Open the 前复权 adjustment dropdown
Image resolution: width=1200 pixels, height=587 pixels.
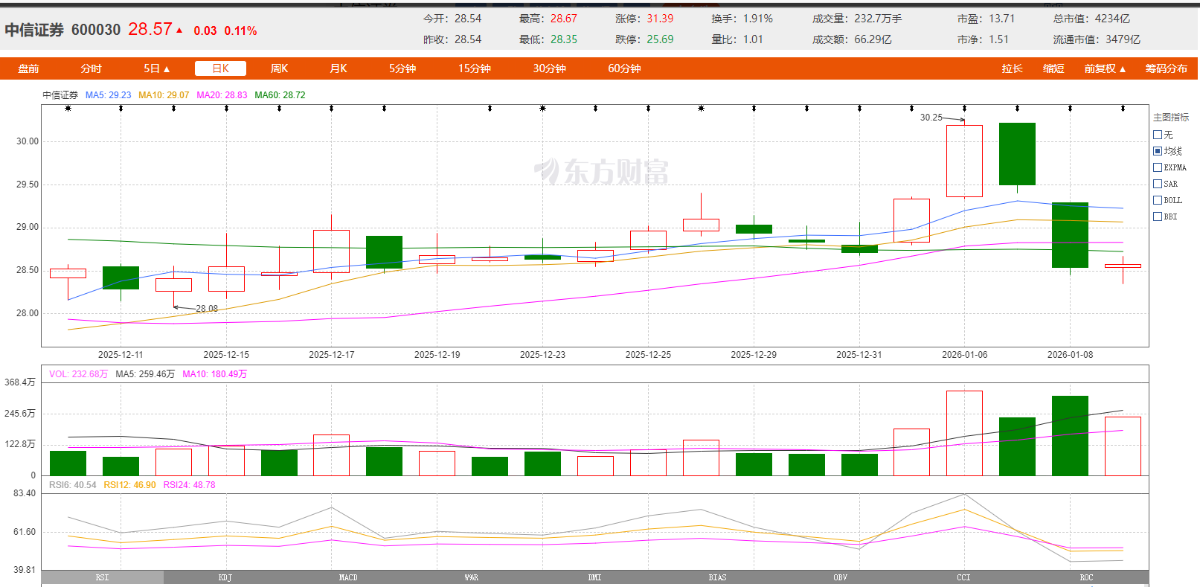1105,69
